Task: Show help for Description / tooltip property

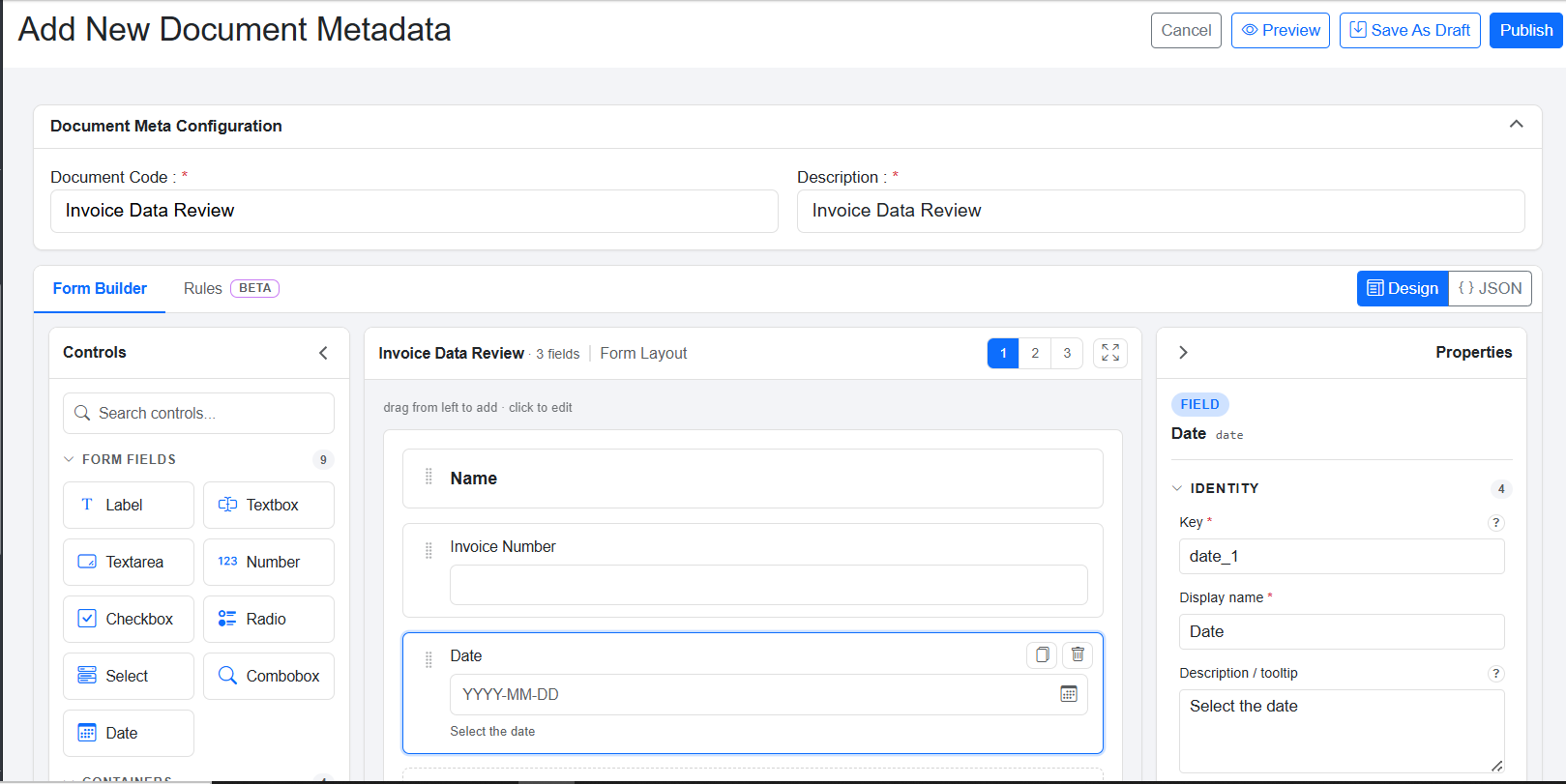Action: (x=1496, y=674)
